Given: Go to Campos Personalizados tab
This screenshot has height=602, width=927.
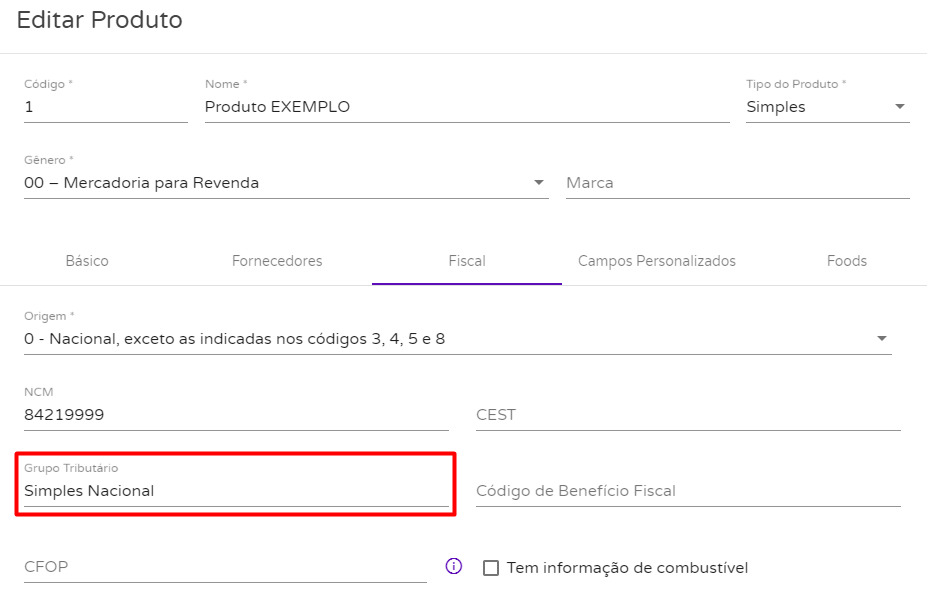Looking at the screenshot, I should (656, 261).
